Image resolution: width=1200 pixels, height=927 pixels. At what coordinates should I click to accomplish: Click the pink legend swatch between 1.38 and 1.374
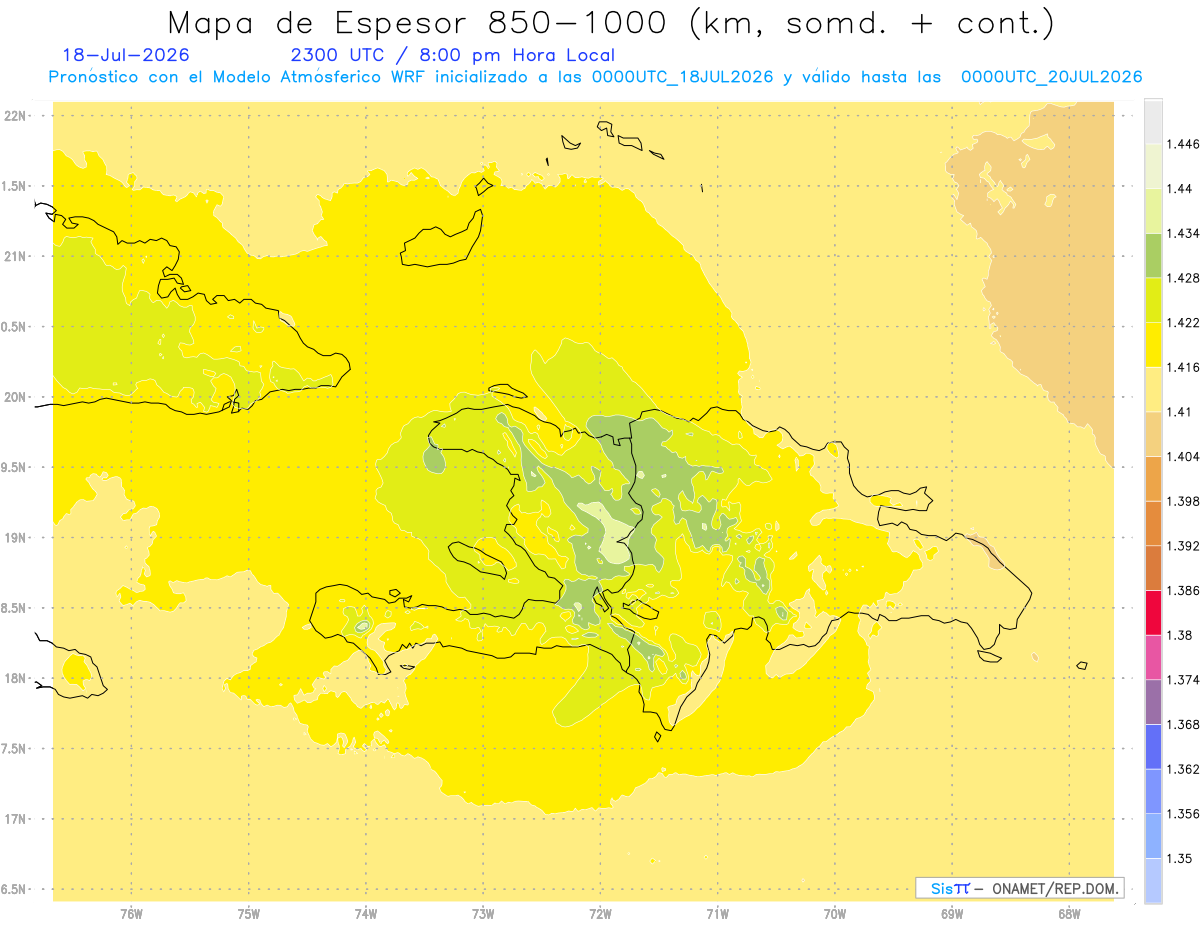tap(1153, 657)
